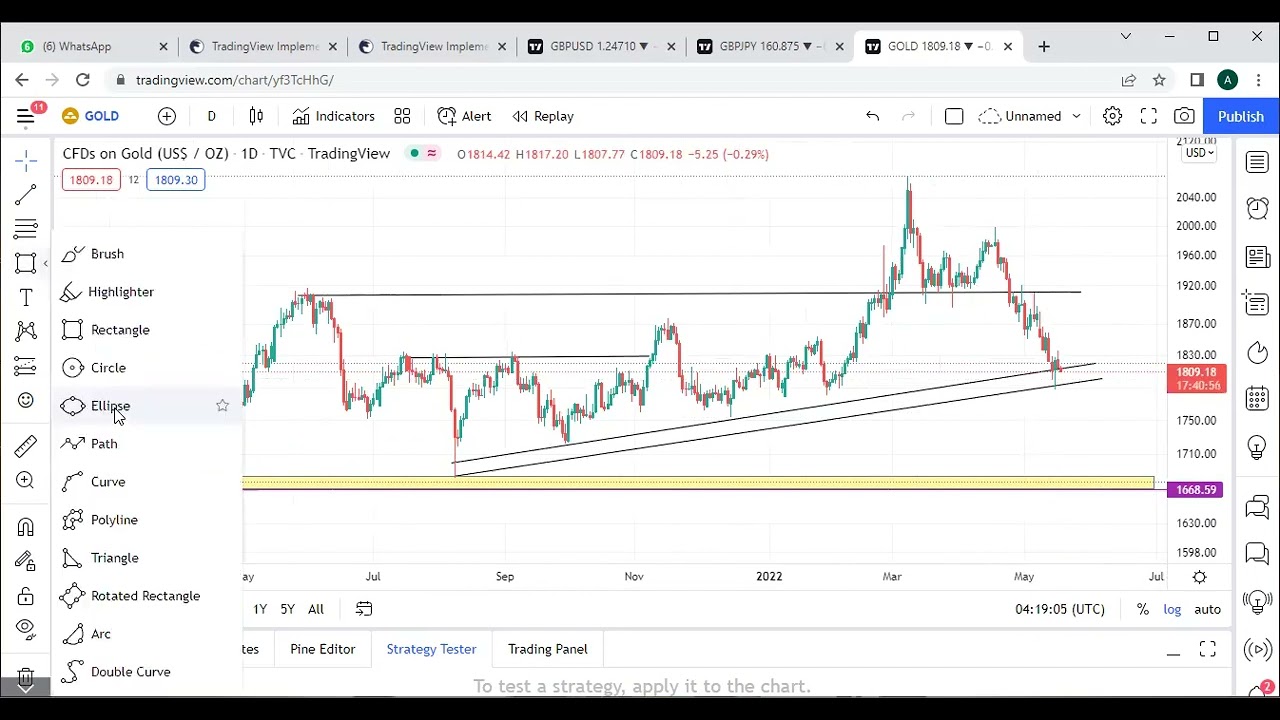Open the geometric shapes tool group
The image size is (1280, 720).
pyautogui.click(x=26, y=263)
